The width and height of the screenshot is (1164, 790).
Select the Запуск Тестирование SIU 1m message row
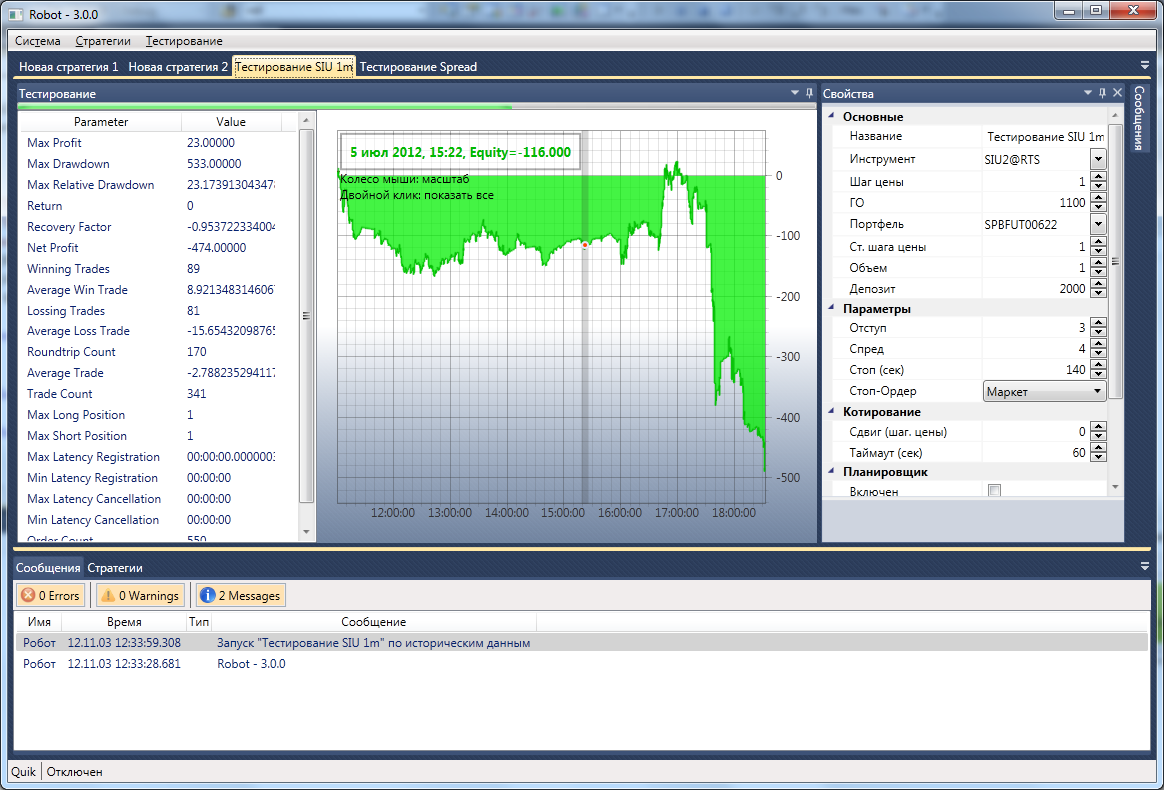(x=373, y=643)
